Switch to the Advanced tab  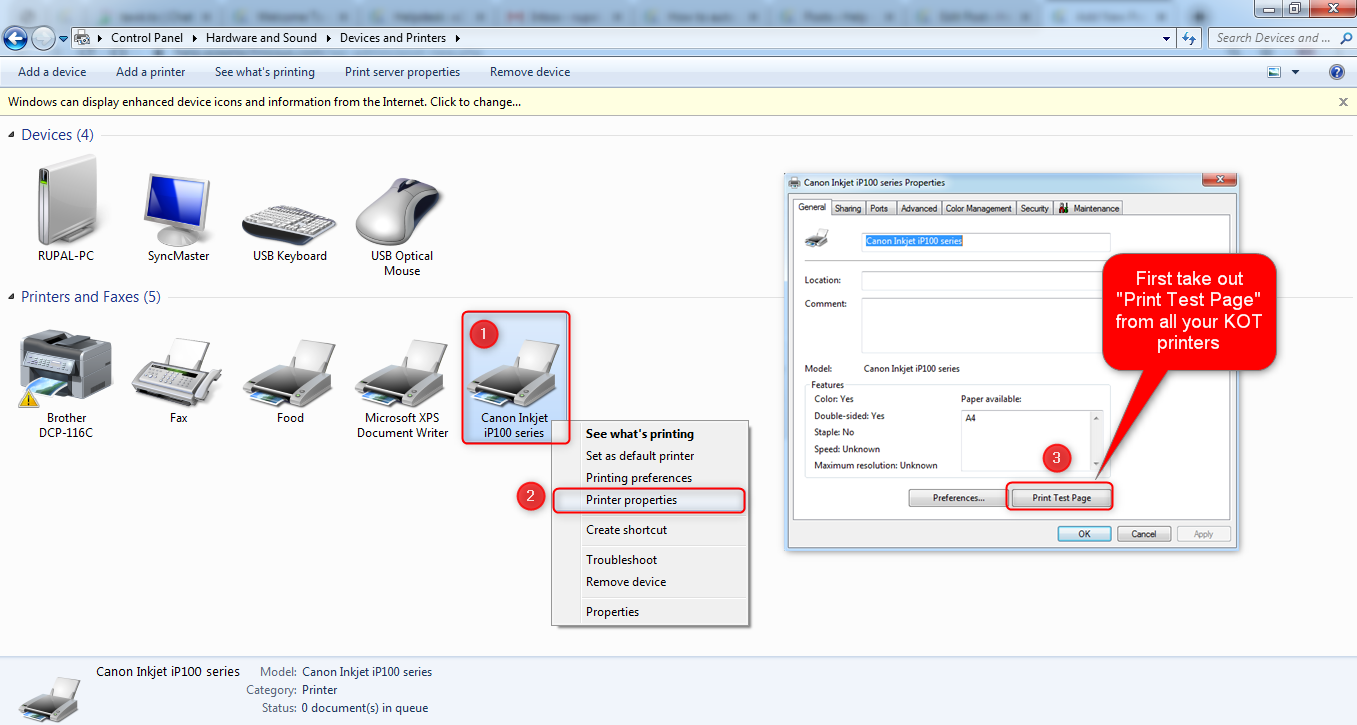click(918, 208)
